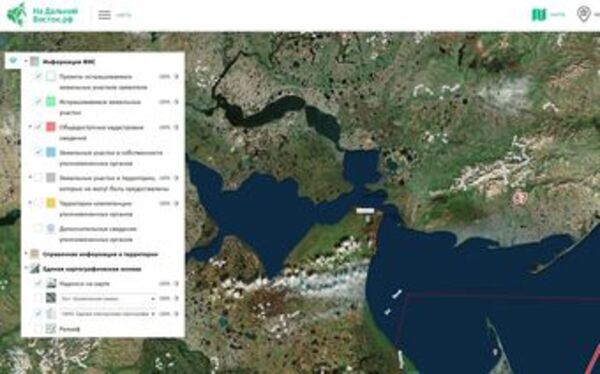Open the satellite imagery source dropdown
This screenshot has height=374, width=600.
click(x=108, y=298)
